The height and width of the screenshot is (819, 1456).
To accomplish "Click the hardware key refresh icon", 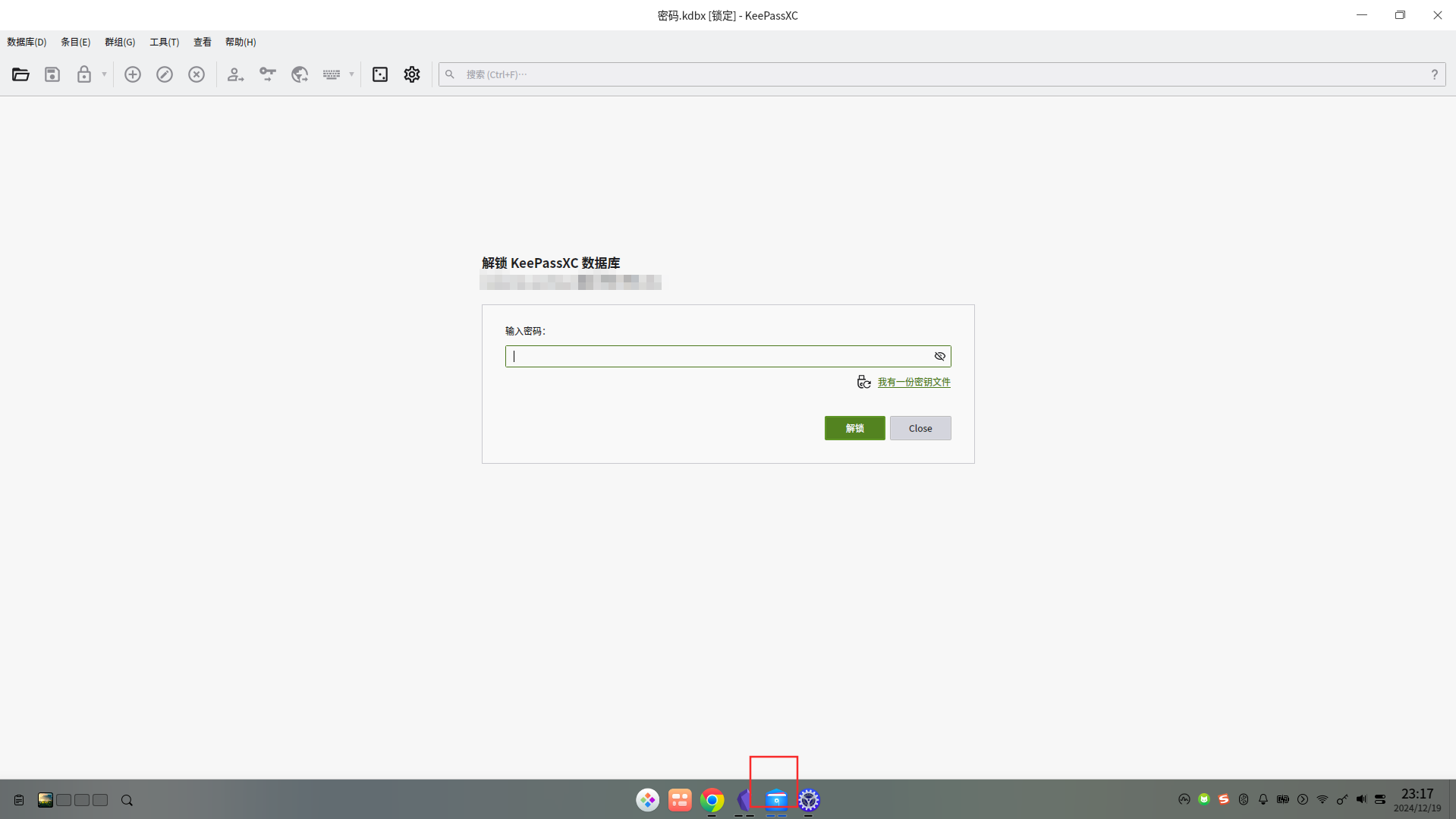I will tap(863, 382).
